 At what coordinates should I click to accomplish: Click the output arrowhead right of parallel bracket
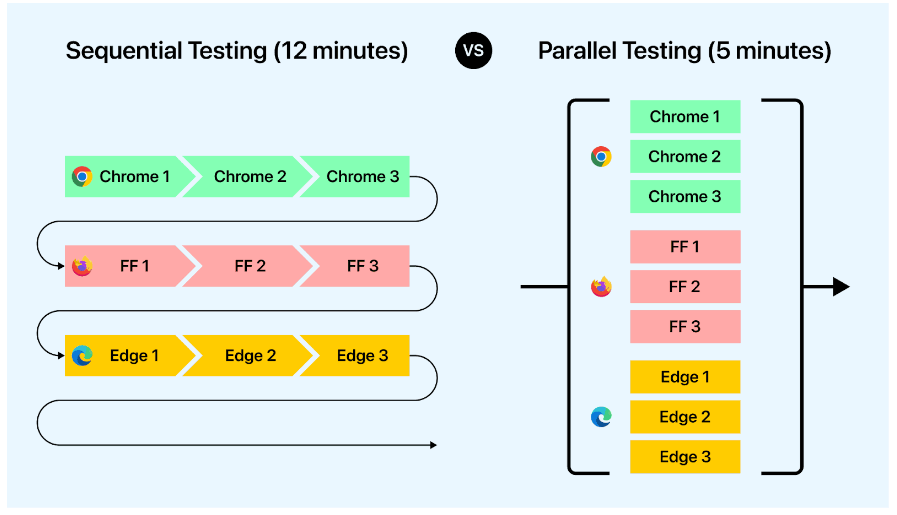tap(841, 287)
